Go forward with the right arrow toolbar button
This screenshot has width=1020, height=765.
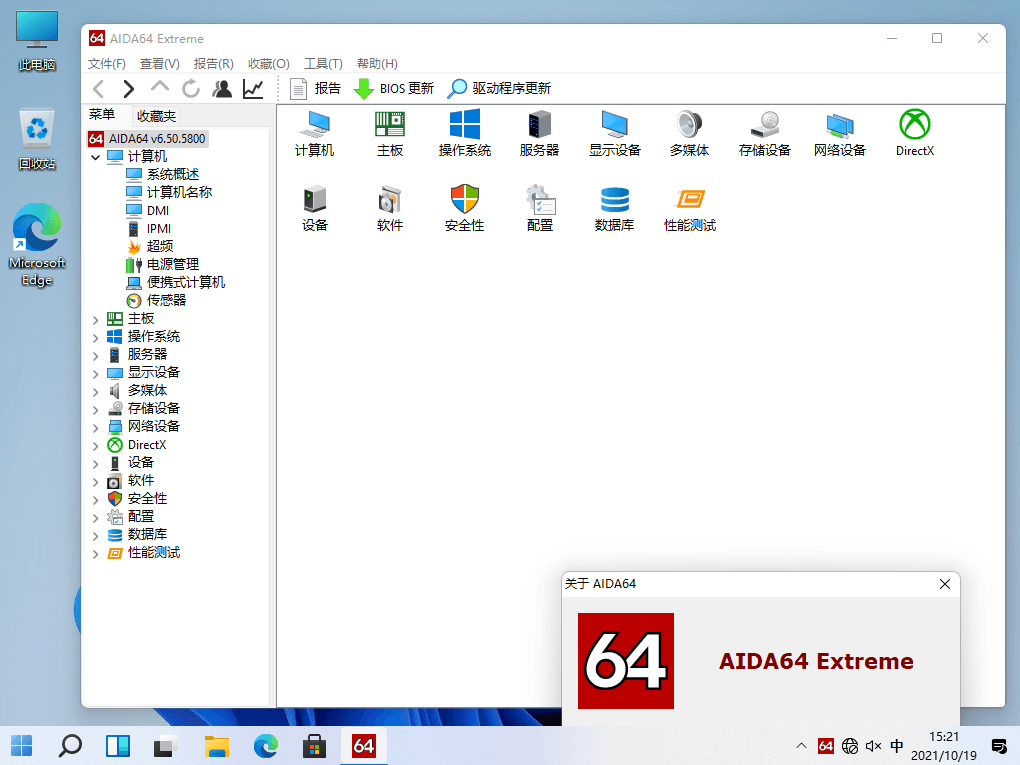coord(129,88)
